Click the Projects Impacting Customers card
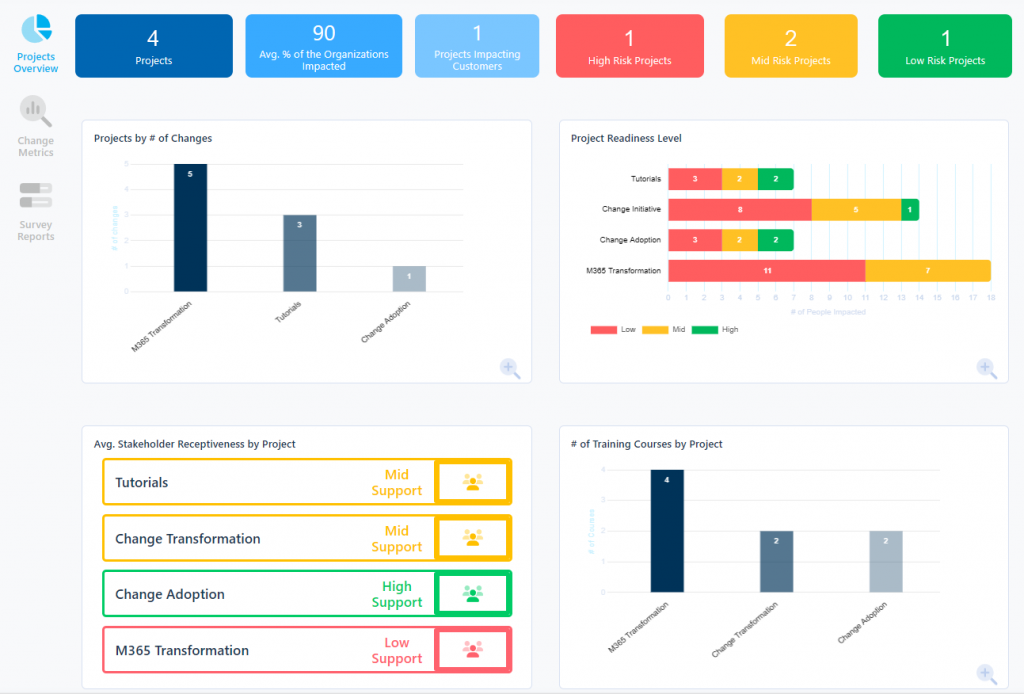 point(477,45)
